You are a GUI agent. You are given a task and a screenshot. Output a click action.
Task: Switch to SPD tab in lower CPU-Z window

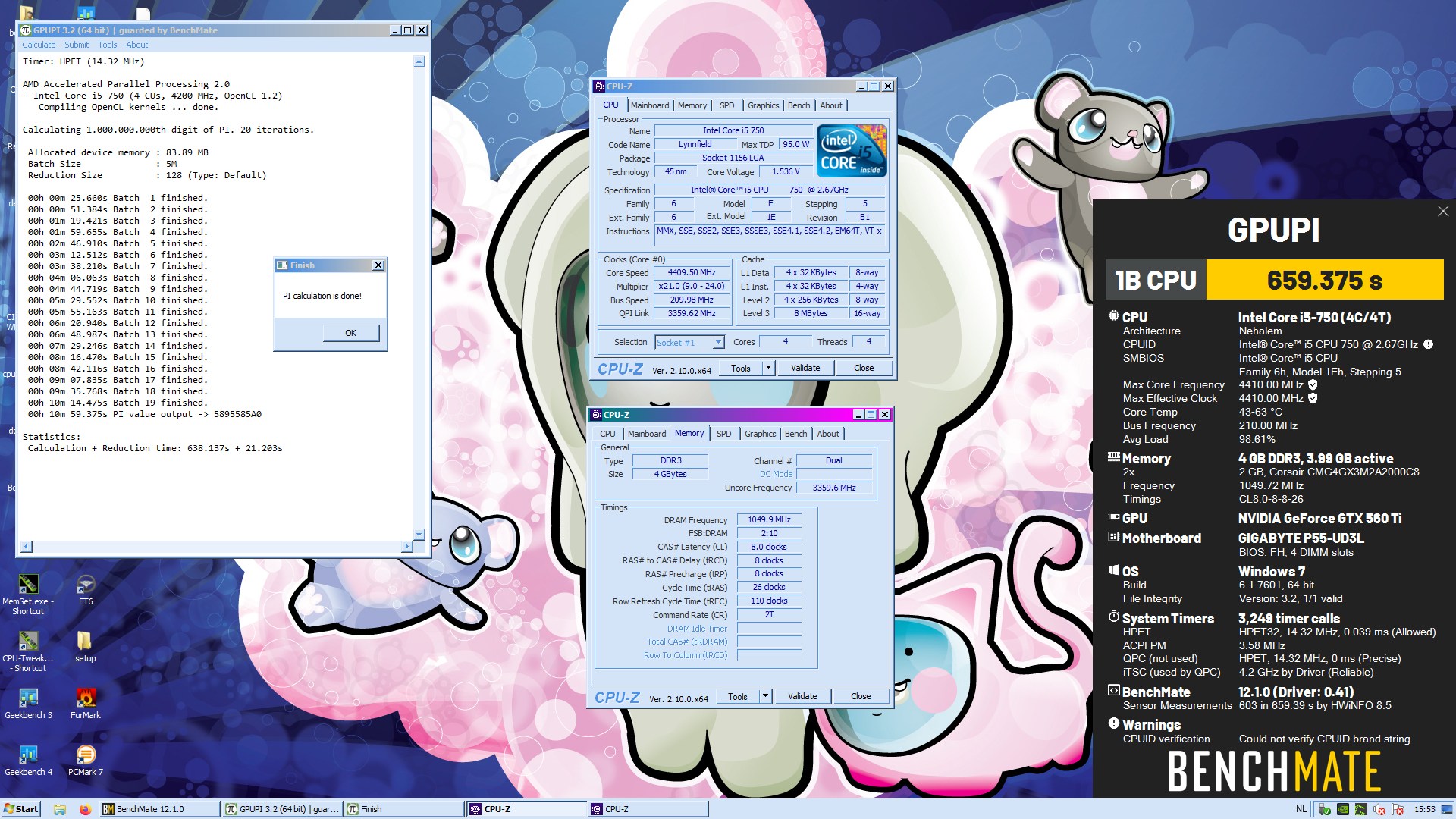coord(723,434)
